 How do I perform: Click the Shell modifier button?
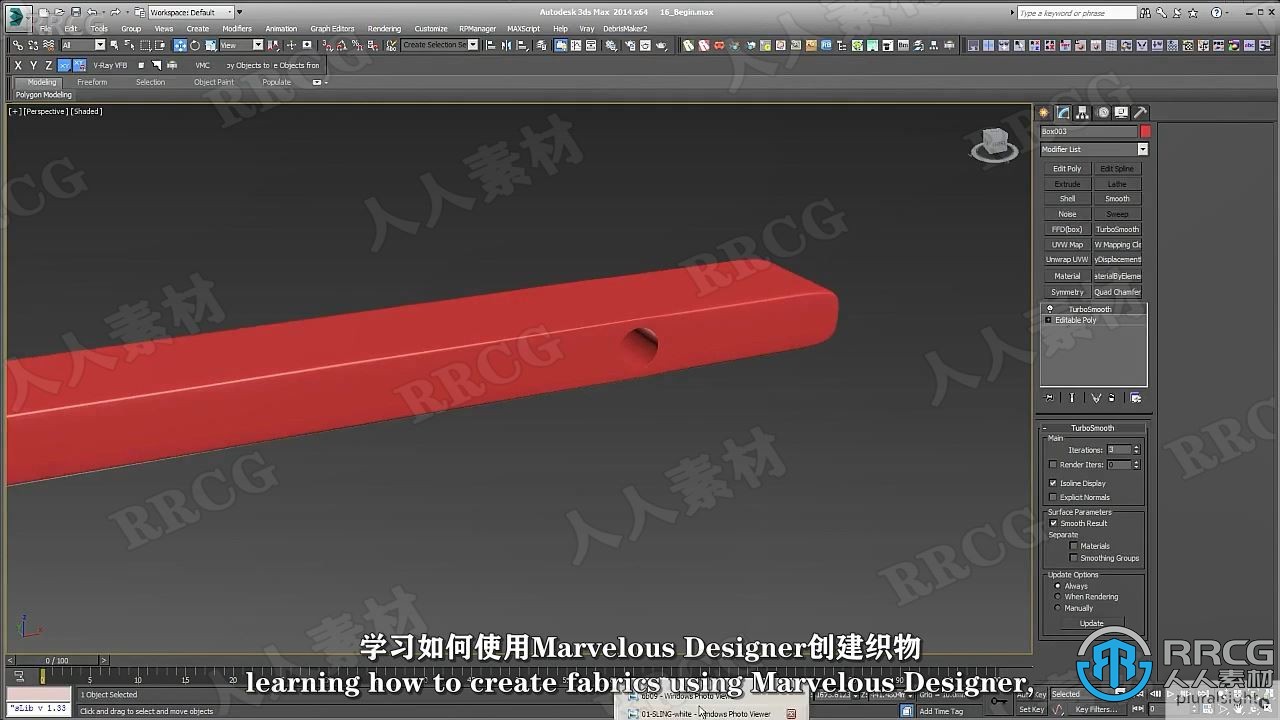(1067, 198)
